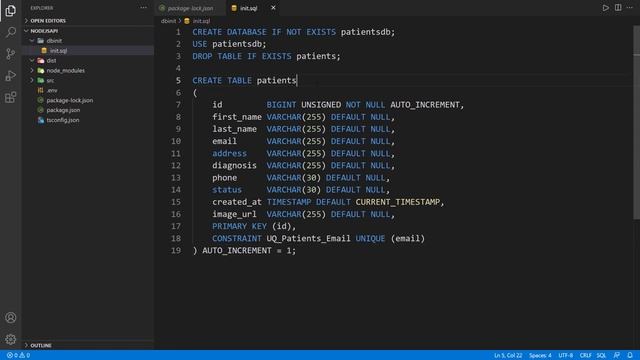Open editor more actions ellipsis
The width and height of the screenshot is (640, 360).
pyautogui.click(x=630, y=8)
